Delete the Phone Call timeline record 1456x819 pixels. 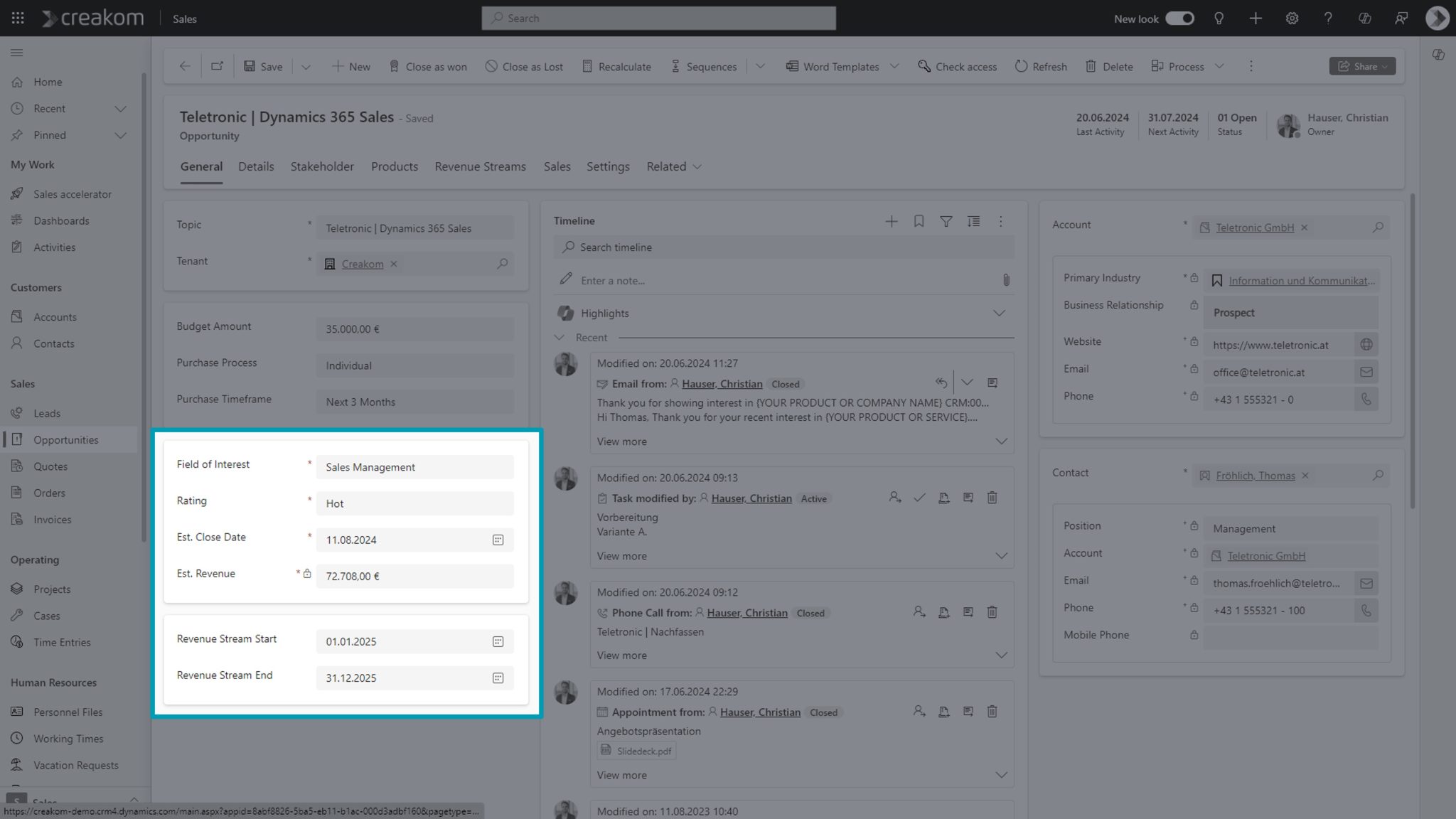click(x=992, y=611)
